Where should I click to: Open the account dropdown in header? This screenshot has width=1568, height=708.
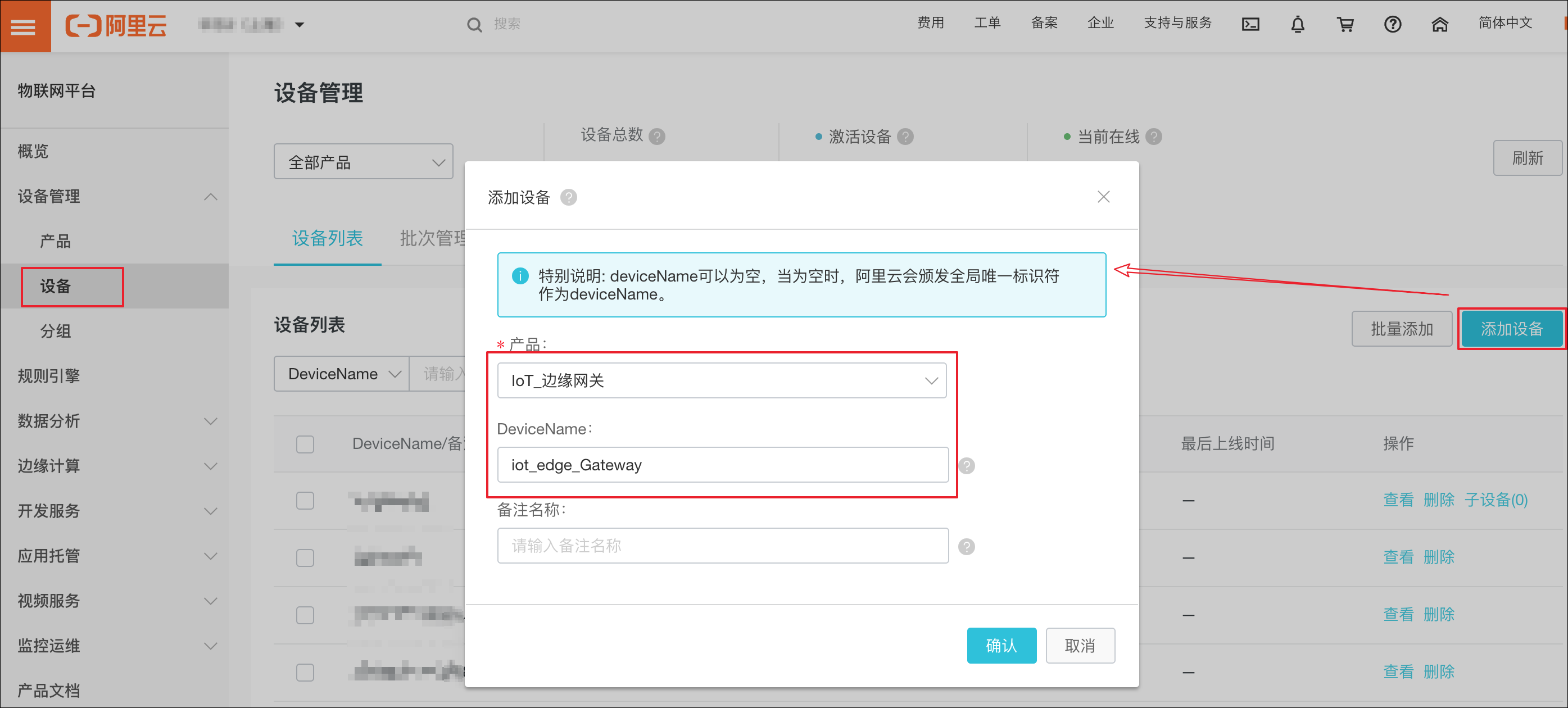point(251,25)
